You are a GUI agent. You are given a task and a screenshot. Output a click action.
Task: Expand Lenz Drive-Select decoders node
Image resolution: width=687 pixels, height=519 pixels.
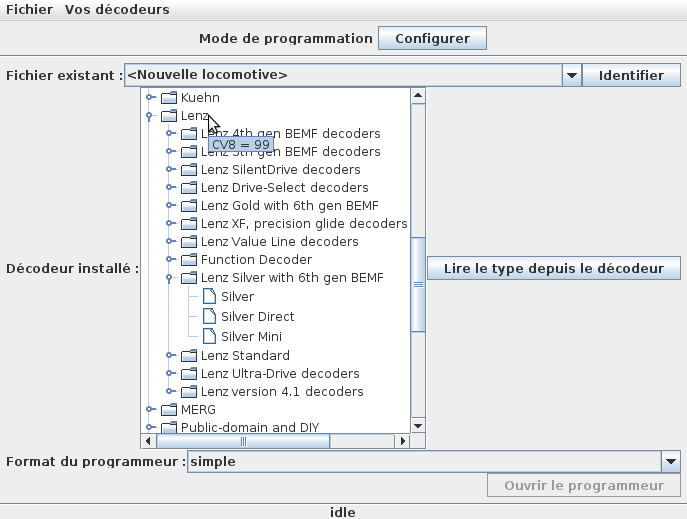point(170,187)
